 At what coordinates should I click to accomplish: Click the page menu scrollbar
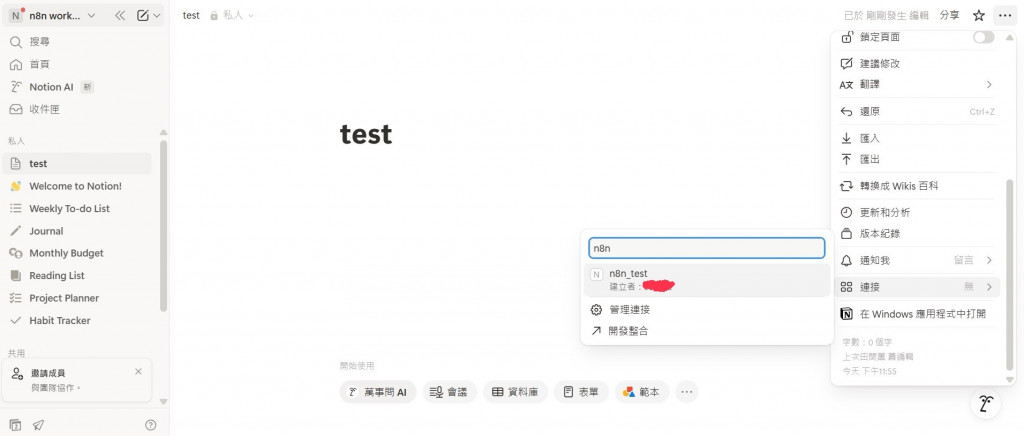(x=1010, y=274)
